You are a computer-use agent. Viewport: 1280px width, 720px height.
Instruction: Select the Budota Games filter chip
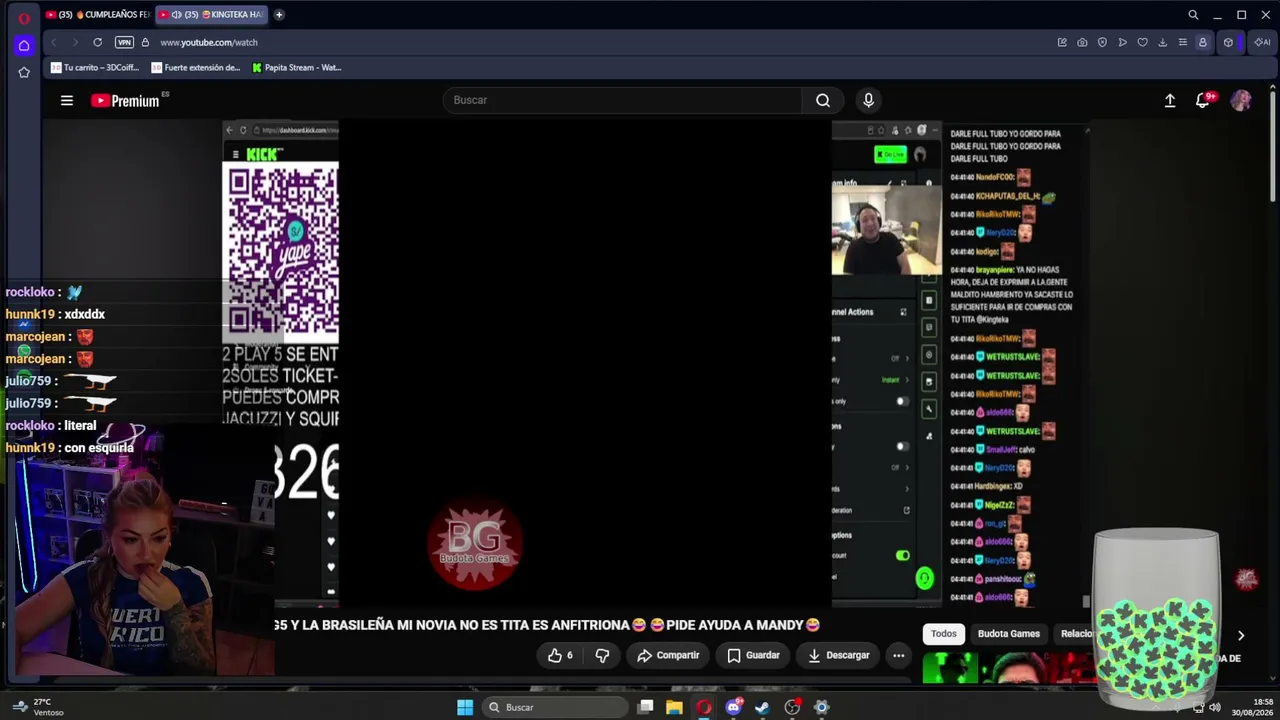coord(1008,634)
